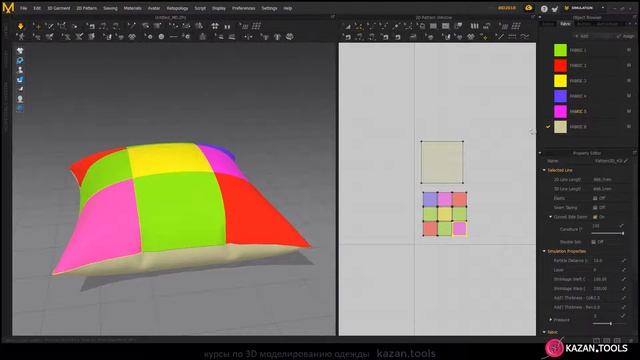The width and height of the screenshot is (640, 360).
Task: Click the wavy line icon in 2D toolbar
Action: tap(524, 37)
